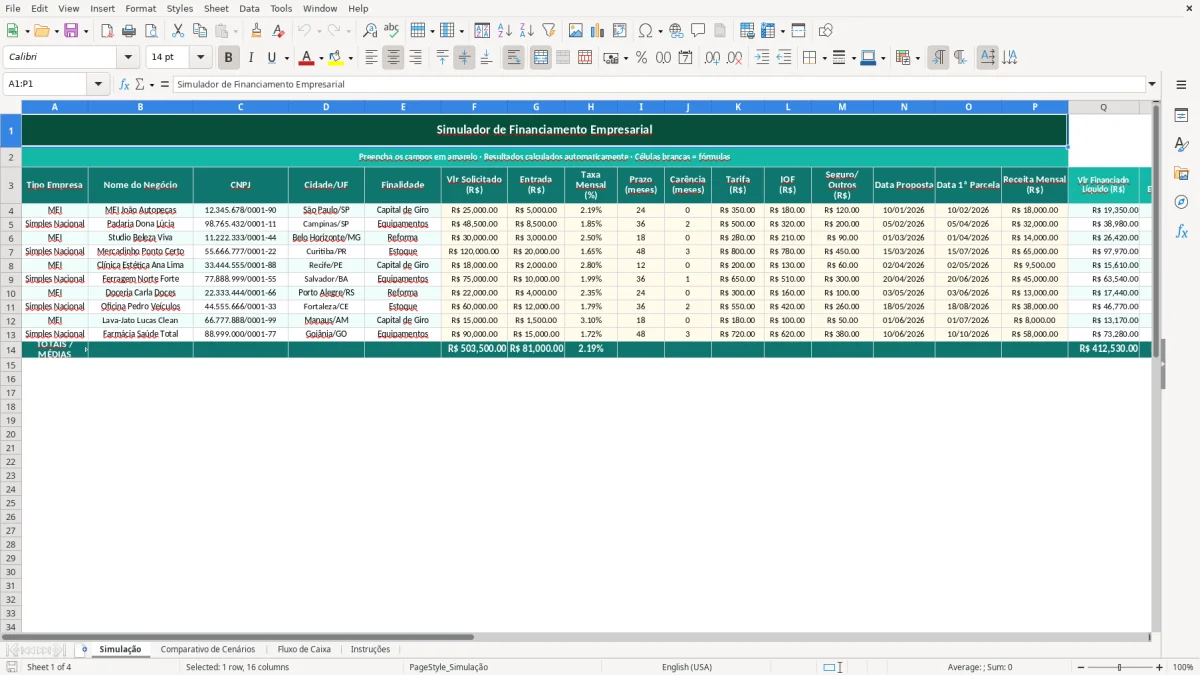The height and width of the screenshot is (675, 1200).
Task: Click the Undo arrow
Action: [x=304, y=31]
